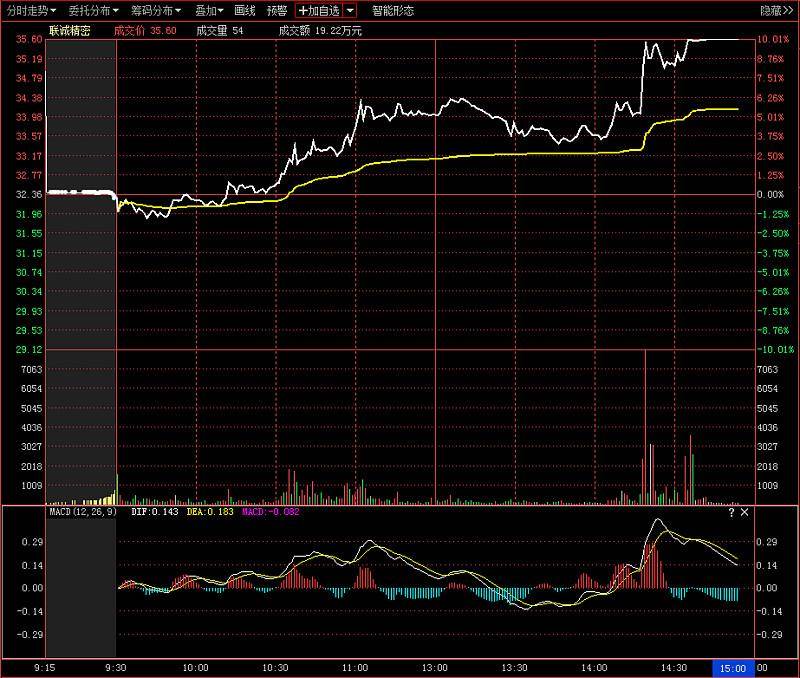Click the 9:30 time axis label
Screen dimensions: 800x678
pyautogui.click(x=116, y=668)
